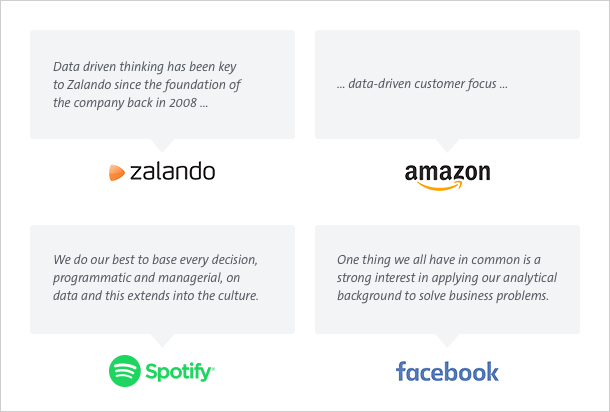Click the Zalando wordmark text
Screen dimensions: 610x412
[172, 171]
